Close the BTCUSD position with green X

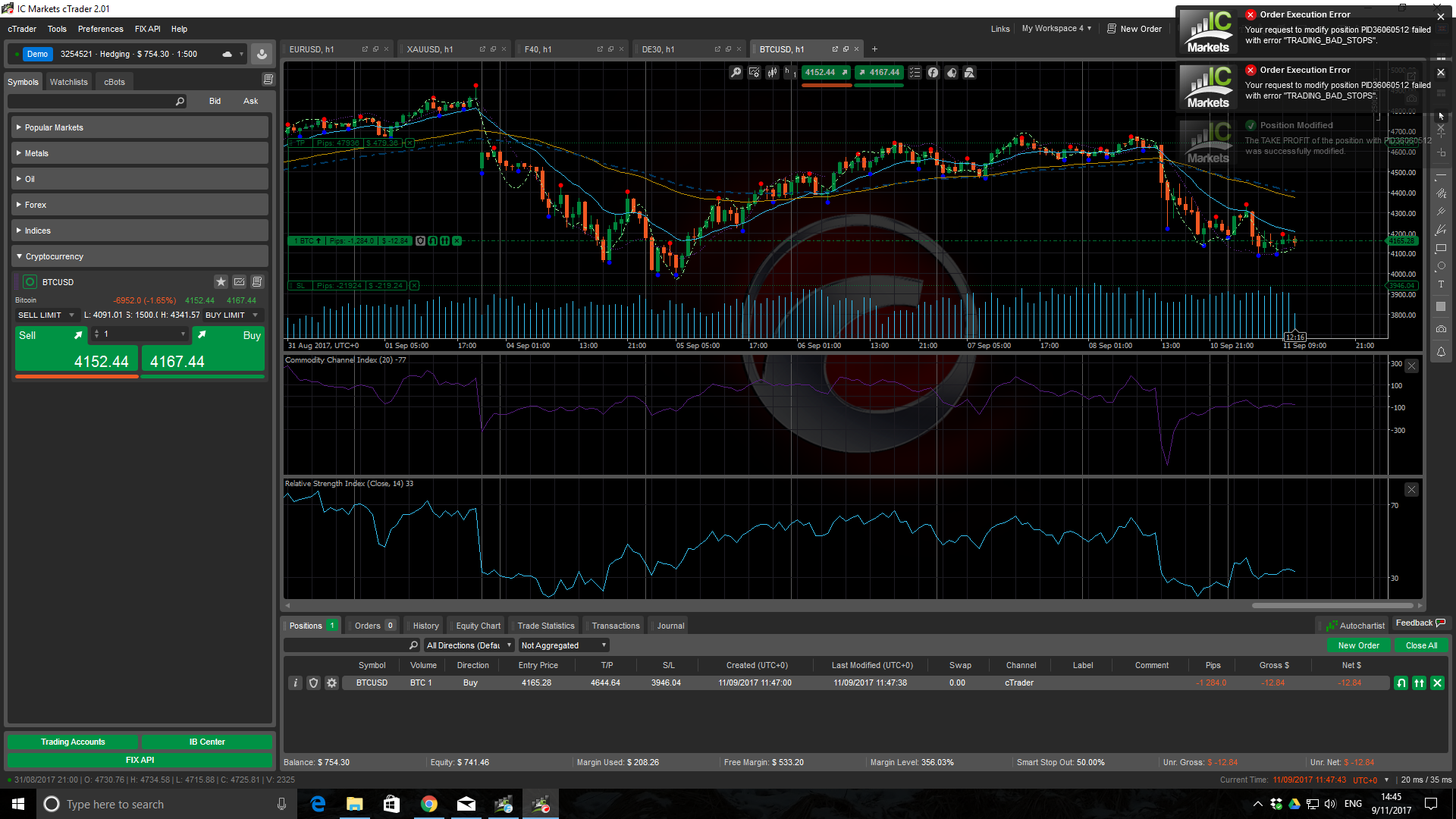[x=1437, y=683]
